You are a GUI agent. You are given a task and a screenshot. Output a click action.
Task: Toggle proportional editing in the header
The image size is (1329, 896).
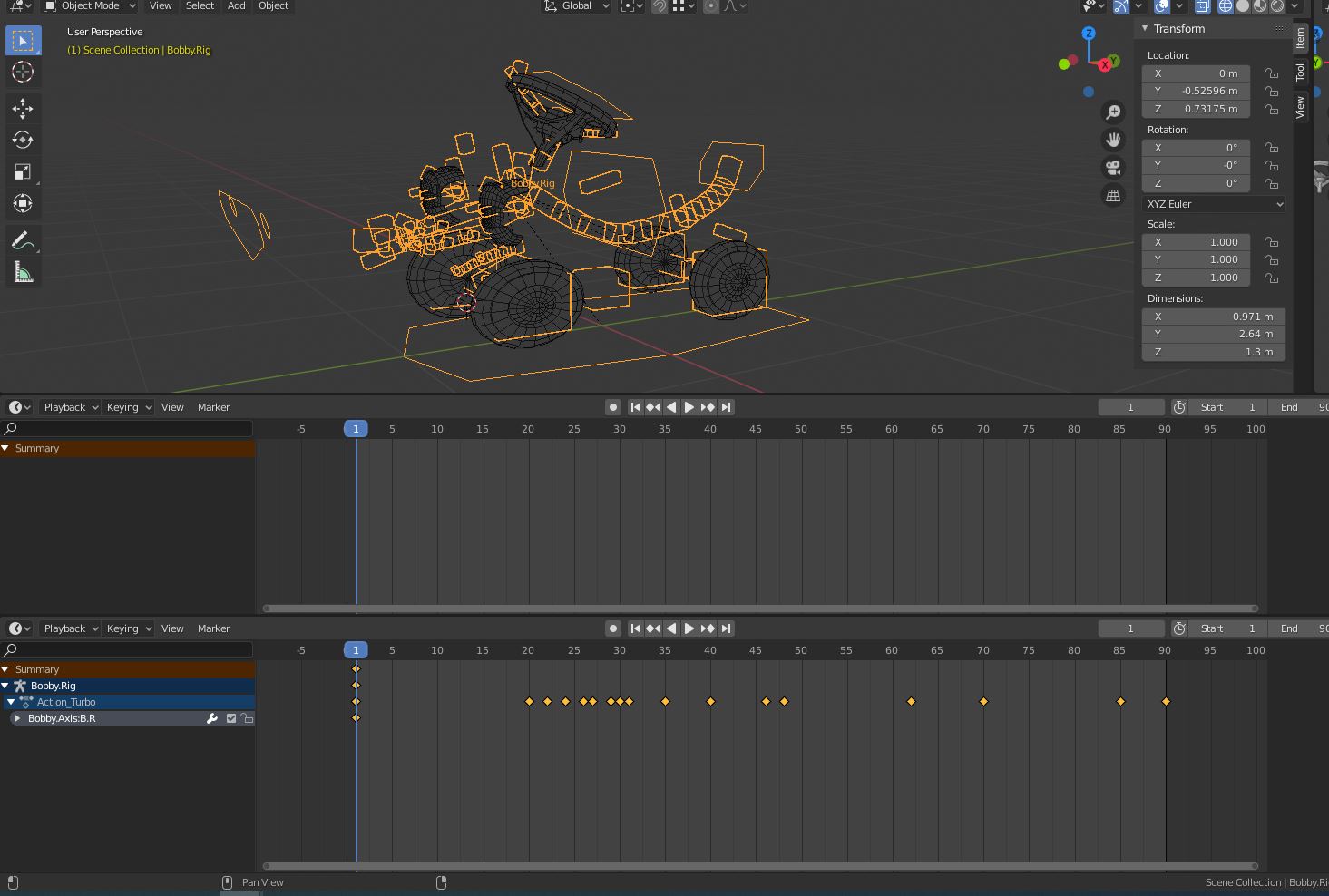712,6
